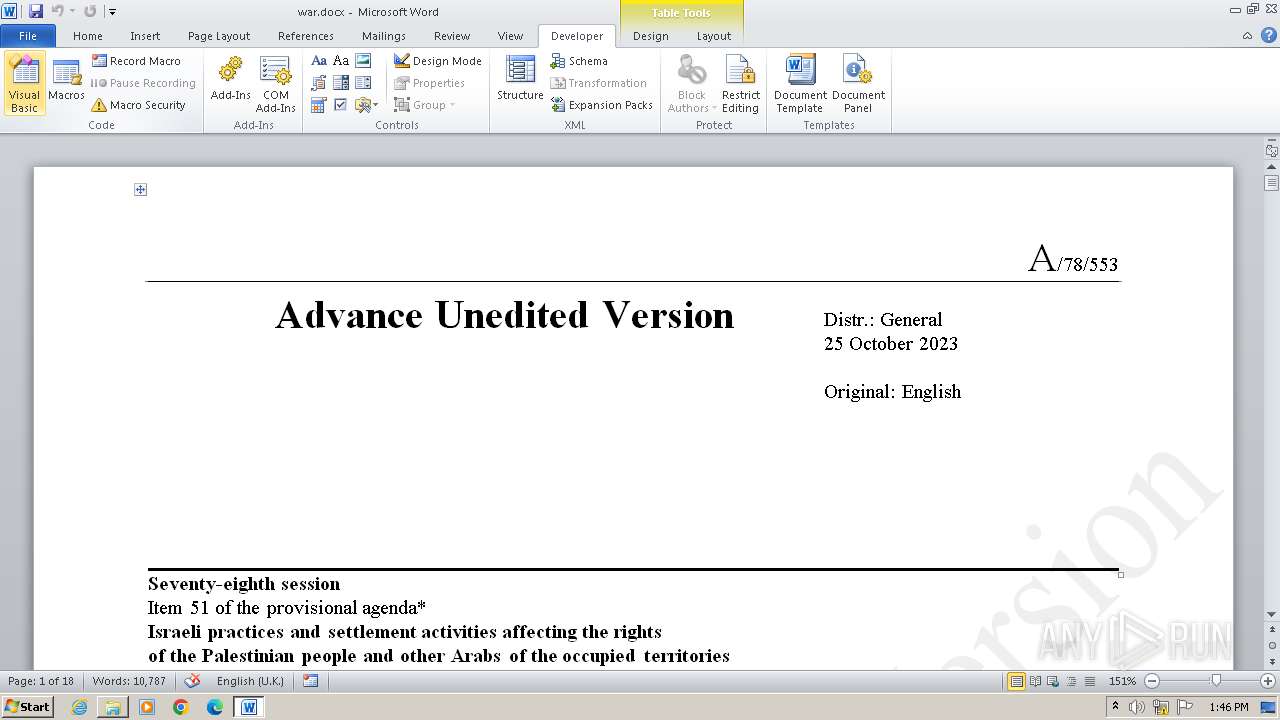Click vertical scrollbar down arrow
The width and height of the screenshot is (1280, 720).
1271,614
